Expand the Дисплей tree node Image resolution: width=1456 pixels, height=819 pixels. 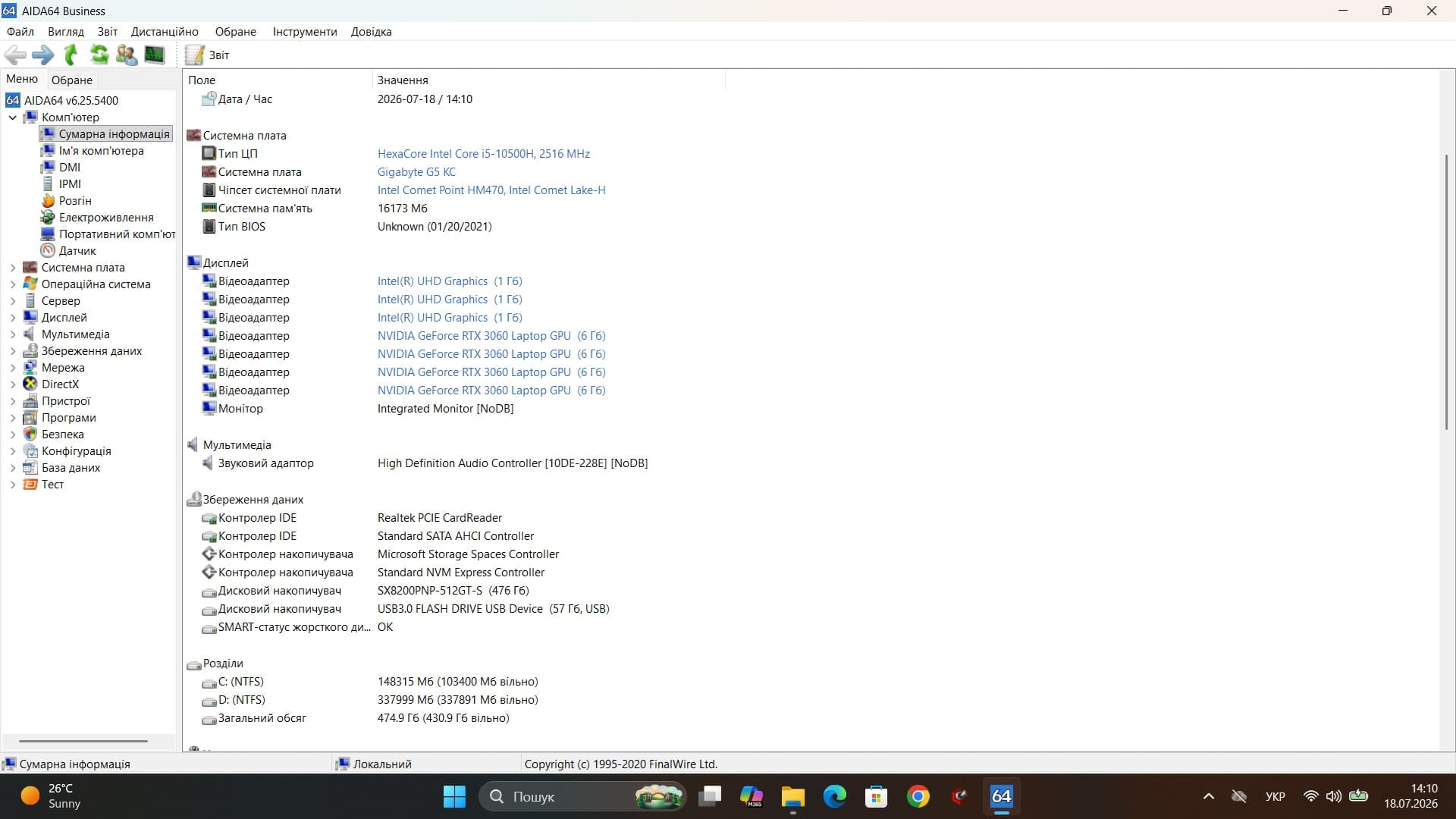tap(12, 318)
